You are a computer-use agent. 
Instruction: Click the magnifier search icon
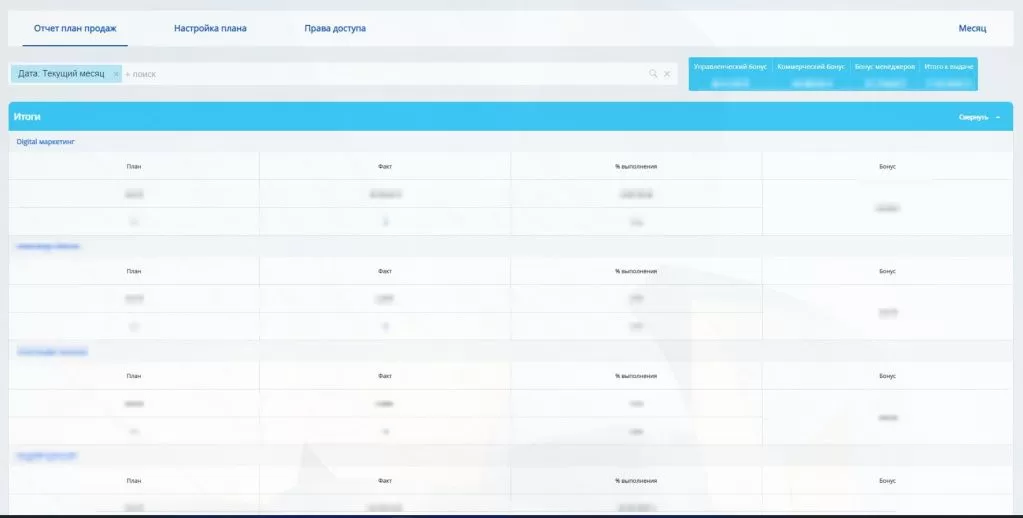pyautogui.click(x=653, y=74)
